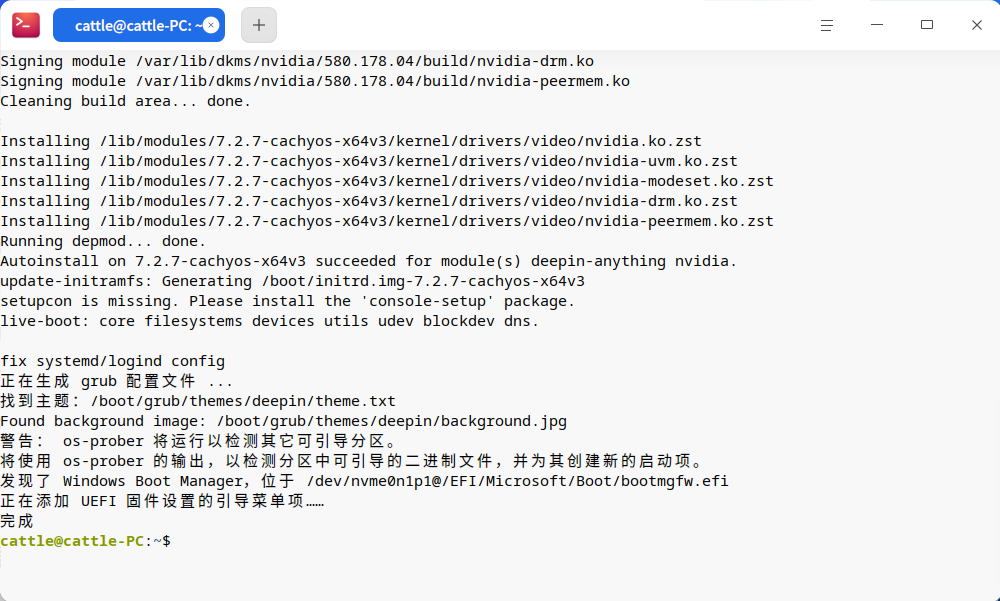Close the cattle@cattle-PC tab
Image resolution: width=1000 pixels, height=601 pixels.
point(211,25)
